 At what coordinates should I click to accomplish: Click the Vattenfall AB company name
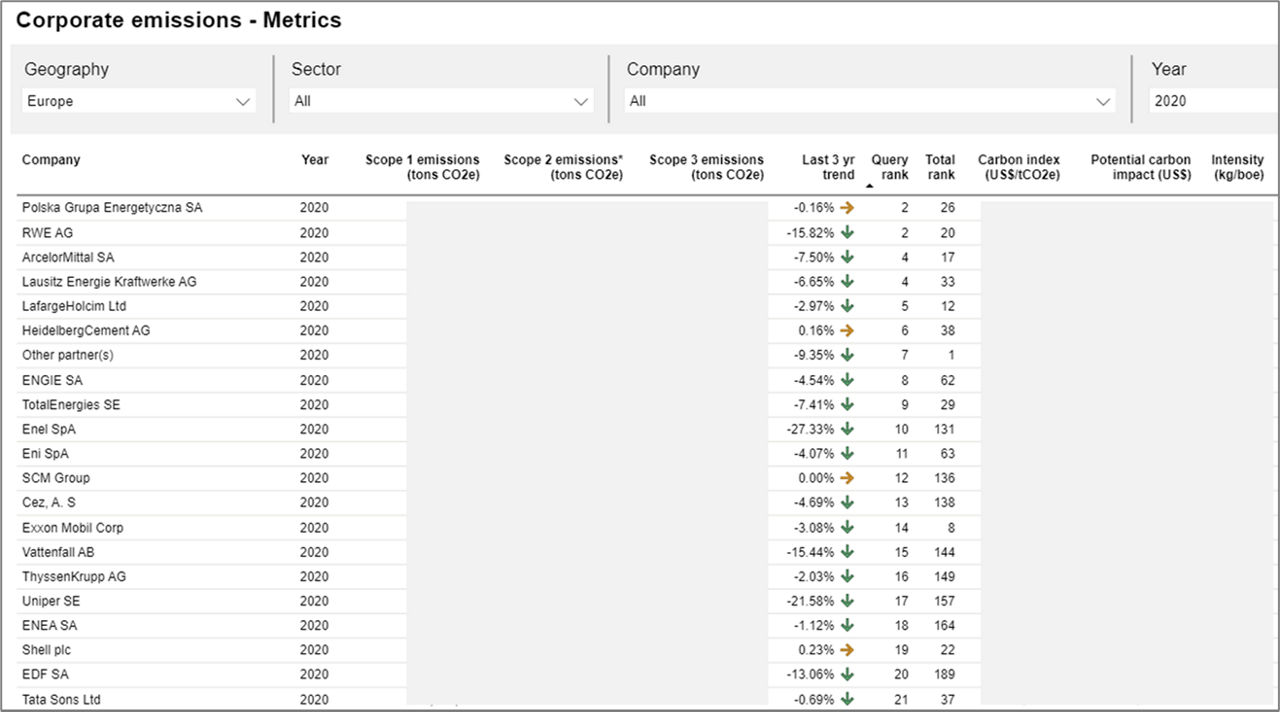coord(58,551)
